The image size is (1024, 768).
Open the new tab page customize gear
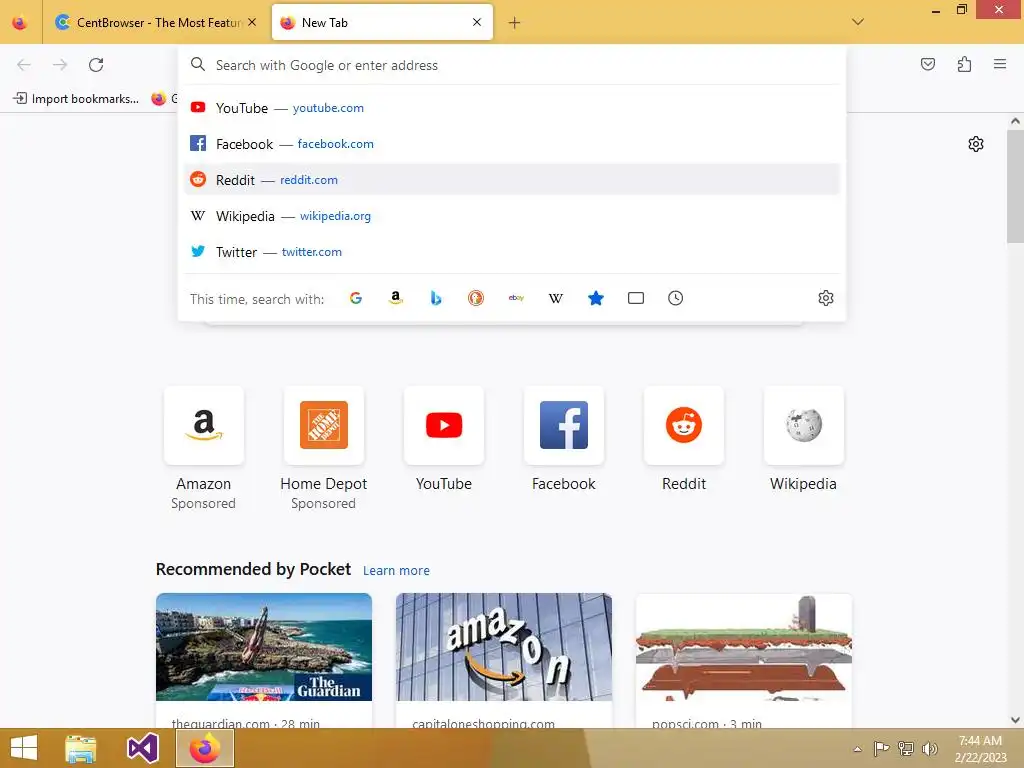(976, 144)
